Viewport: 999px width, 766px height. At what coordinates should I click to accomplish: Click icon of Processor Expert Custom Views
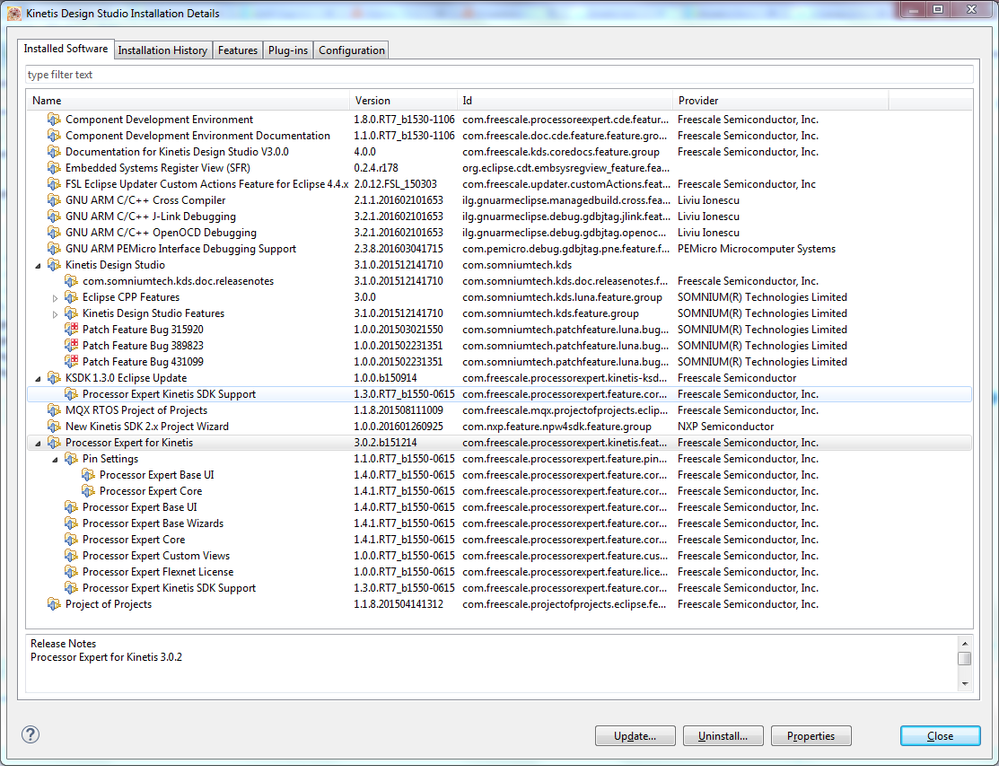coord(71,556)
